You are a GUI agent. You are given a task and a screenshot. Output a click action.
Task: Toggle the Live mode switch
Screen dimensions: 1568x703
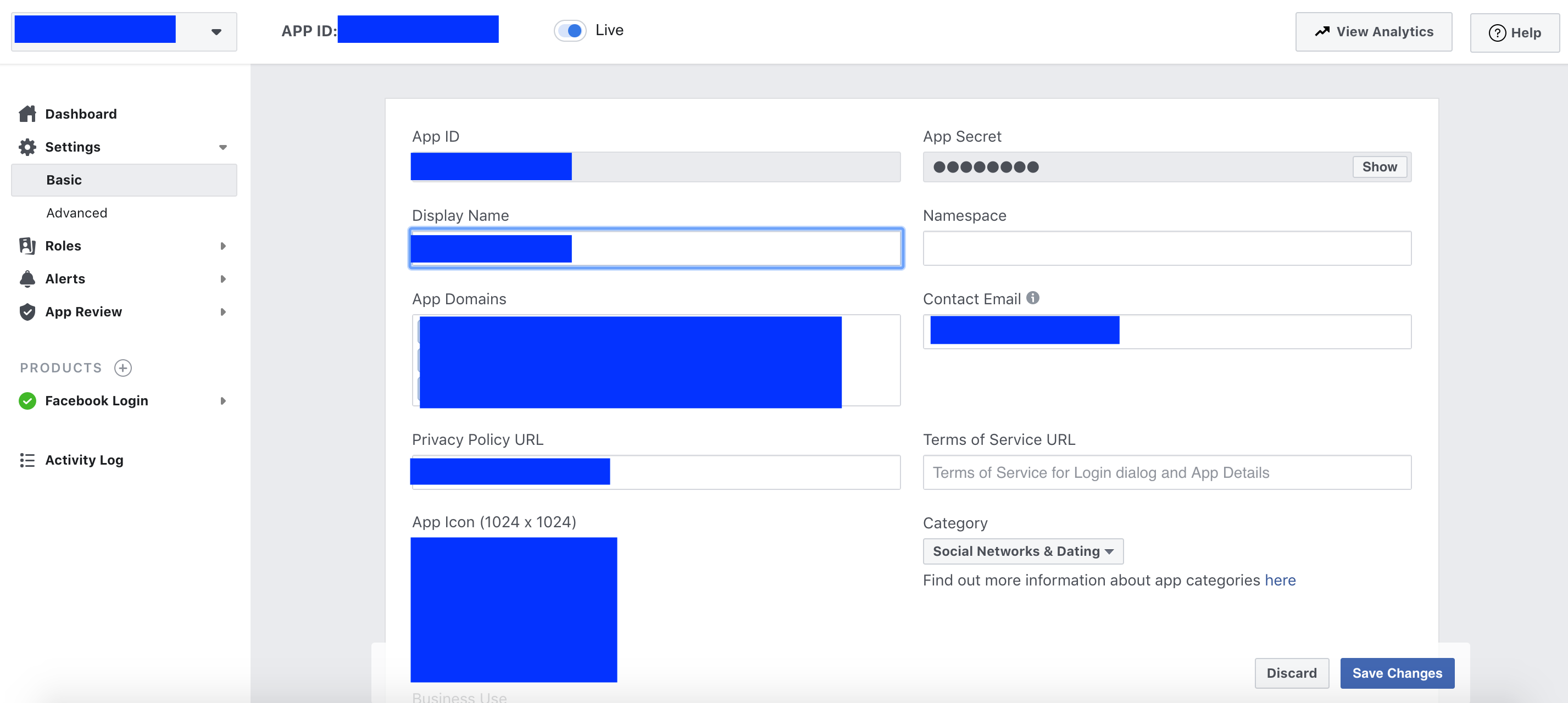570,30
